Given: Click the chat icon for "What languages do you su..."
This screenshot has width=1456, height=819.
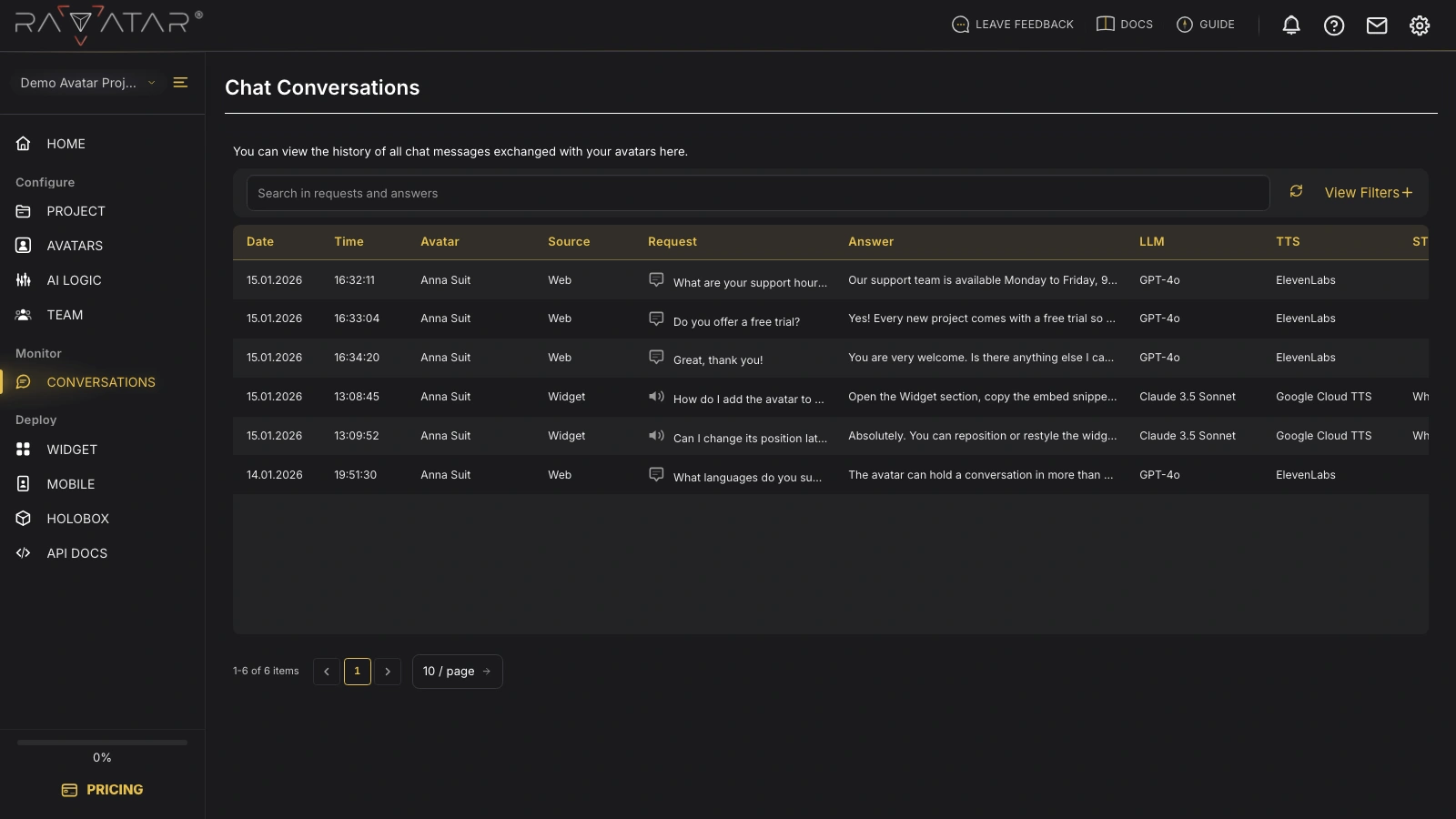Looking at the screenshot, I should (x=656, y=474).
